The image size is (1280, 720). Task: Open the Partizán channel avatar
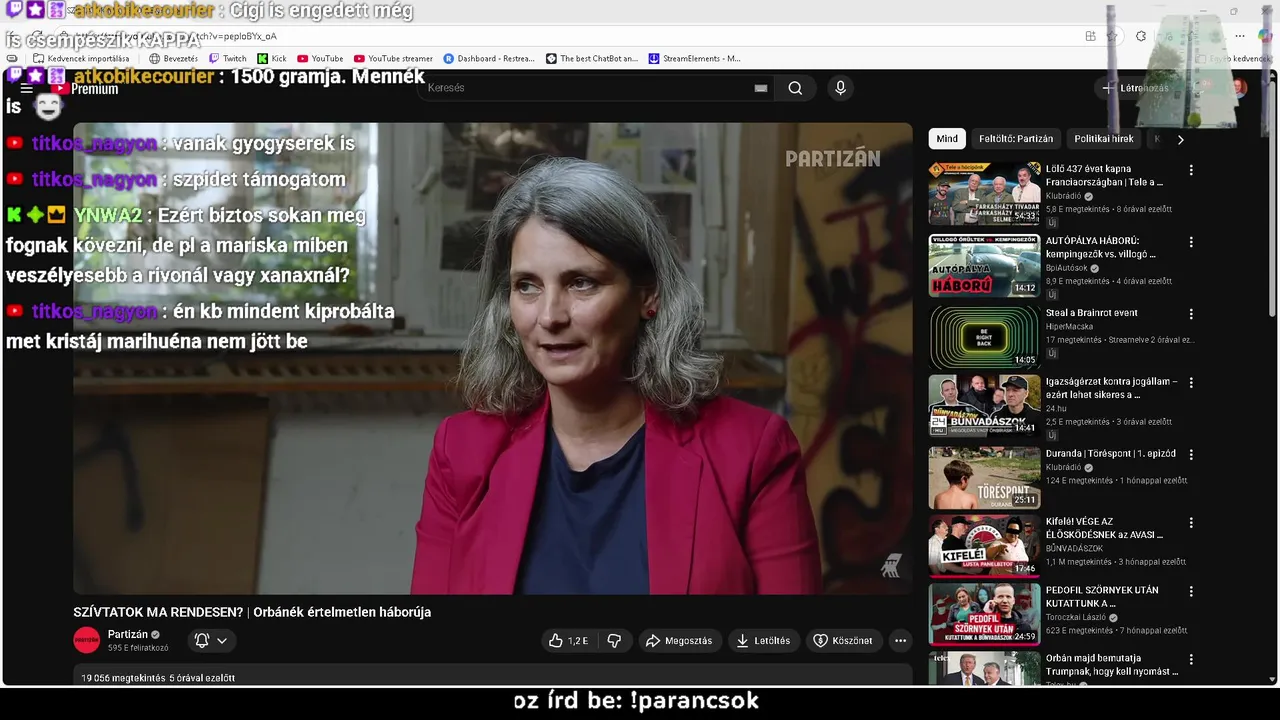(x=87, y=640)
